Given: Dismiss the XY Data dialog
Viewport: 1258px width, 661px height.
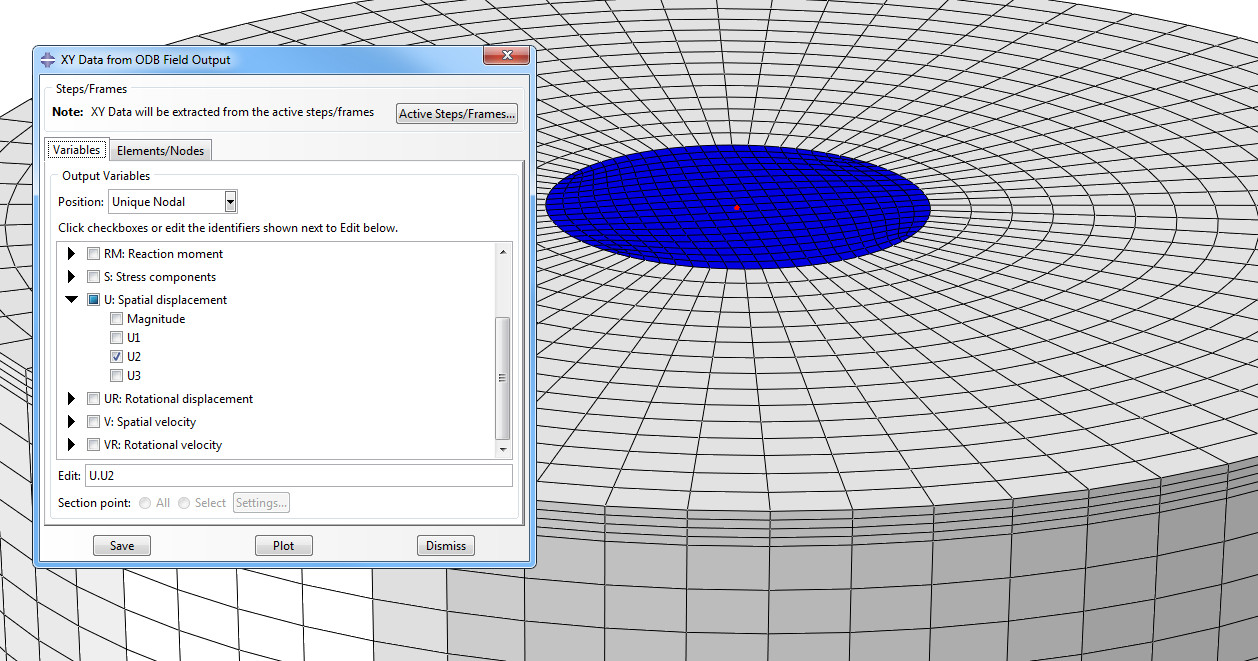Looking at the screenshot, I should coord(446,546).
